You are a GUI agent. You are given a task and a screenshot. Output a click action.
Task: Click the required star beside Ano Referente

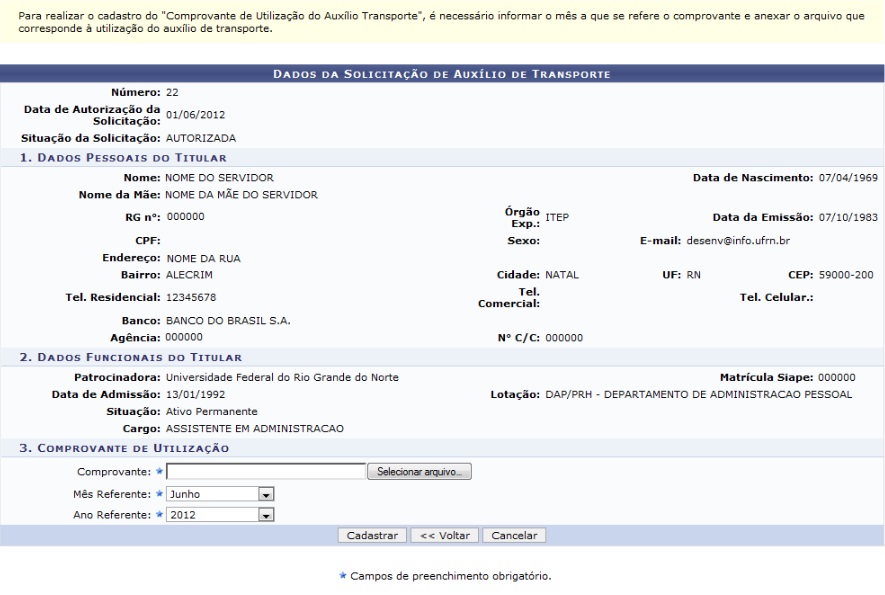click(159, 515)
